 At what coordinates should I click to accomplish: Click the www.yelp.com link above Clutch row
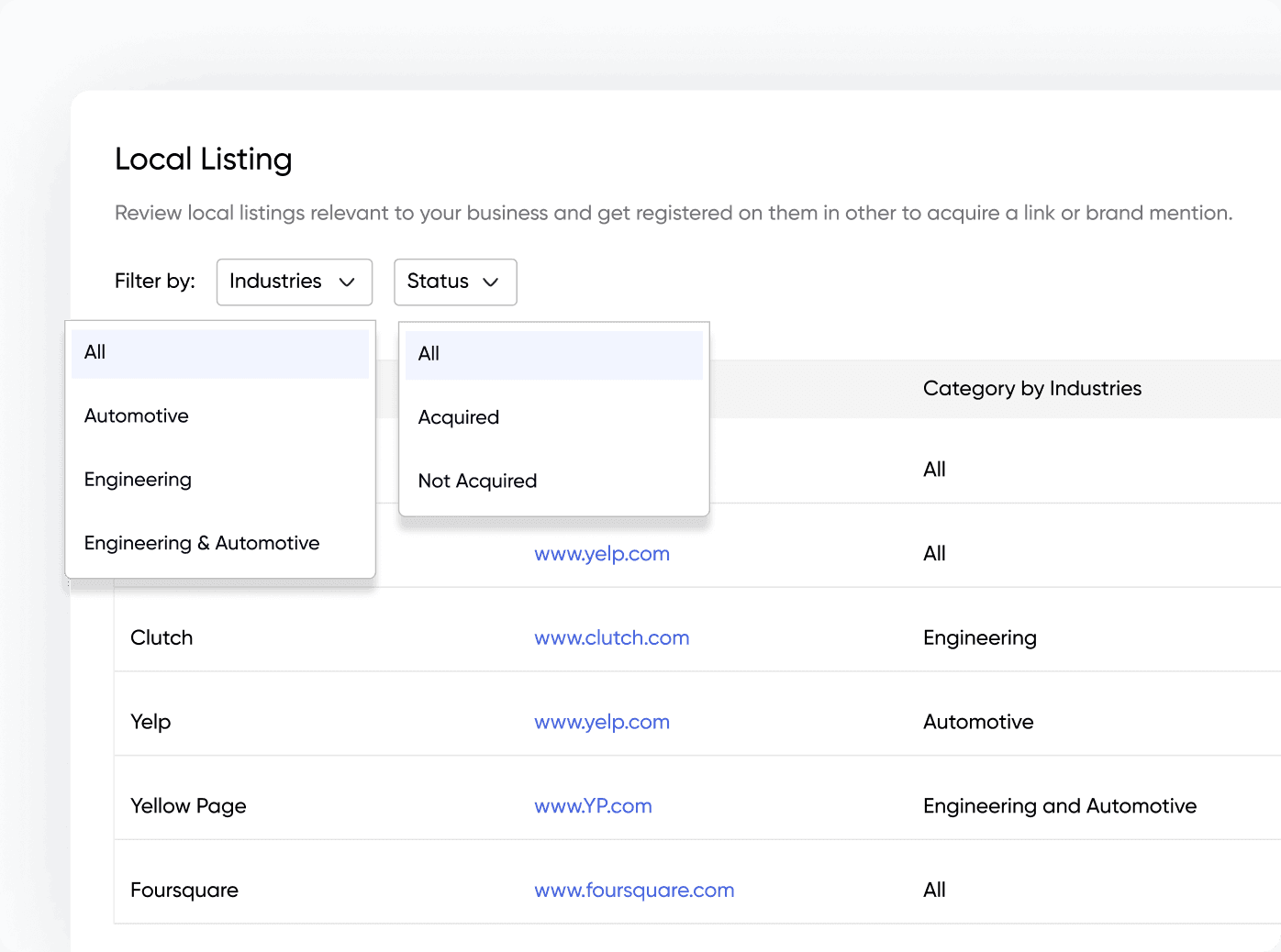point(602,555)
